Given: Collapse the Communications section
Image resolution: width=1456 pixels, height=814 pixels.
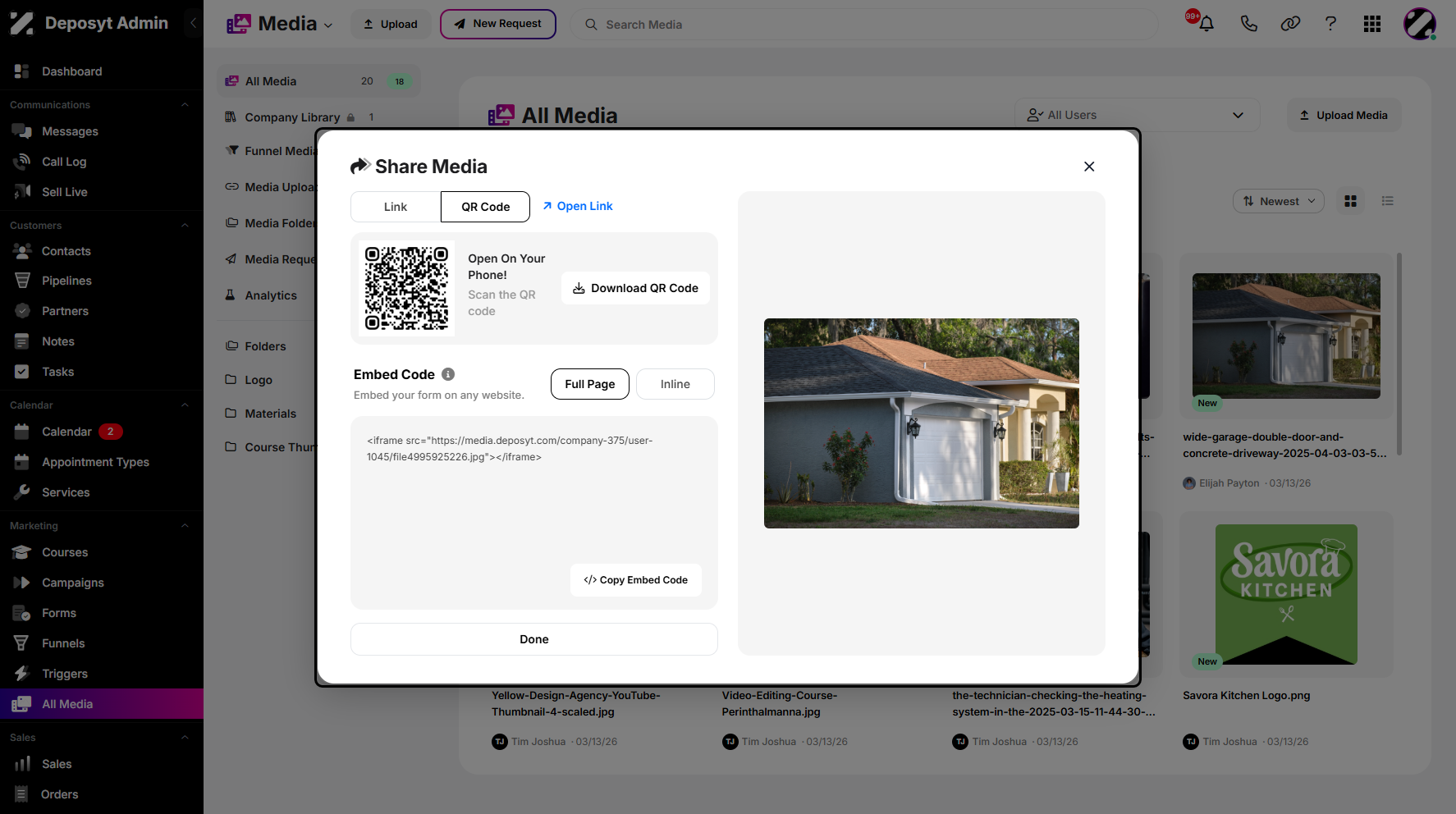Looking at the screenshot, I should click(185, 105).
